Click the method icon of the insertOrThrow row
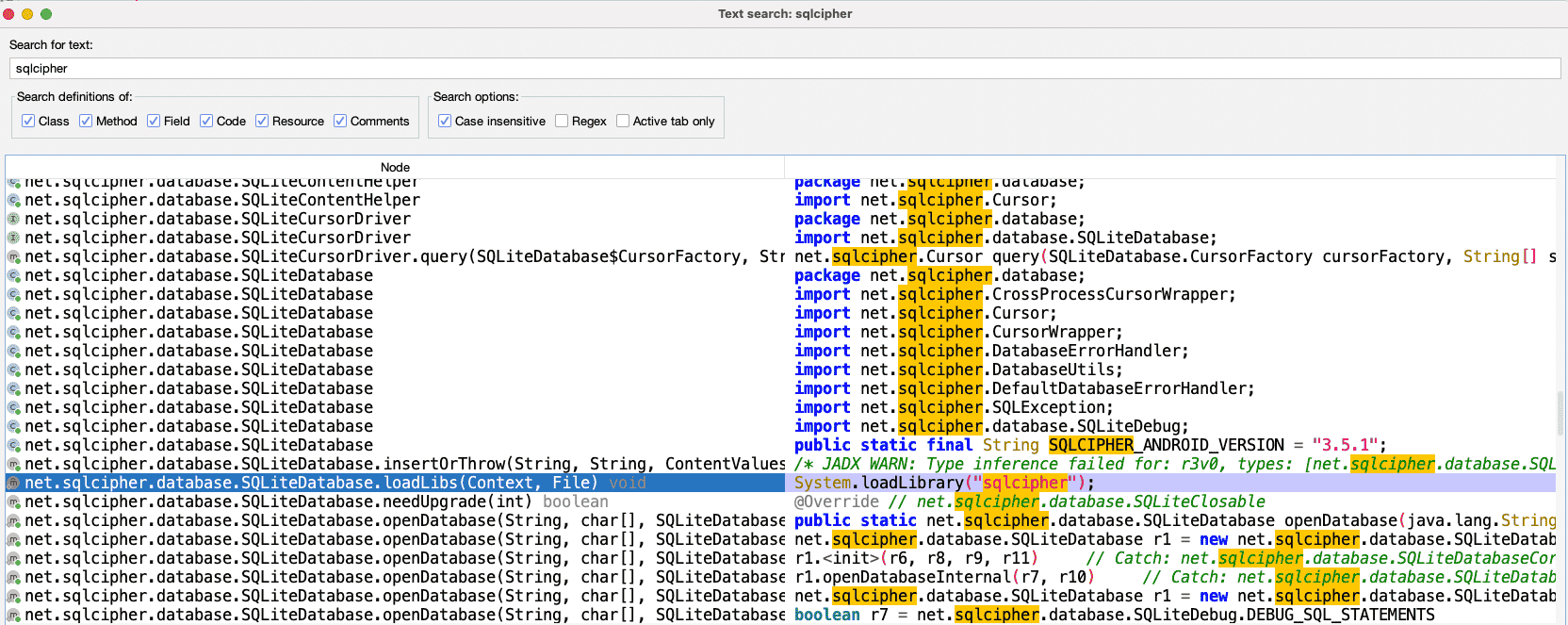 [13, 464]
